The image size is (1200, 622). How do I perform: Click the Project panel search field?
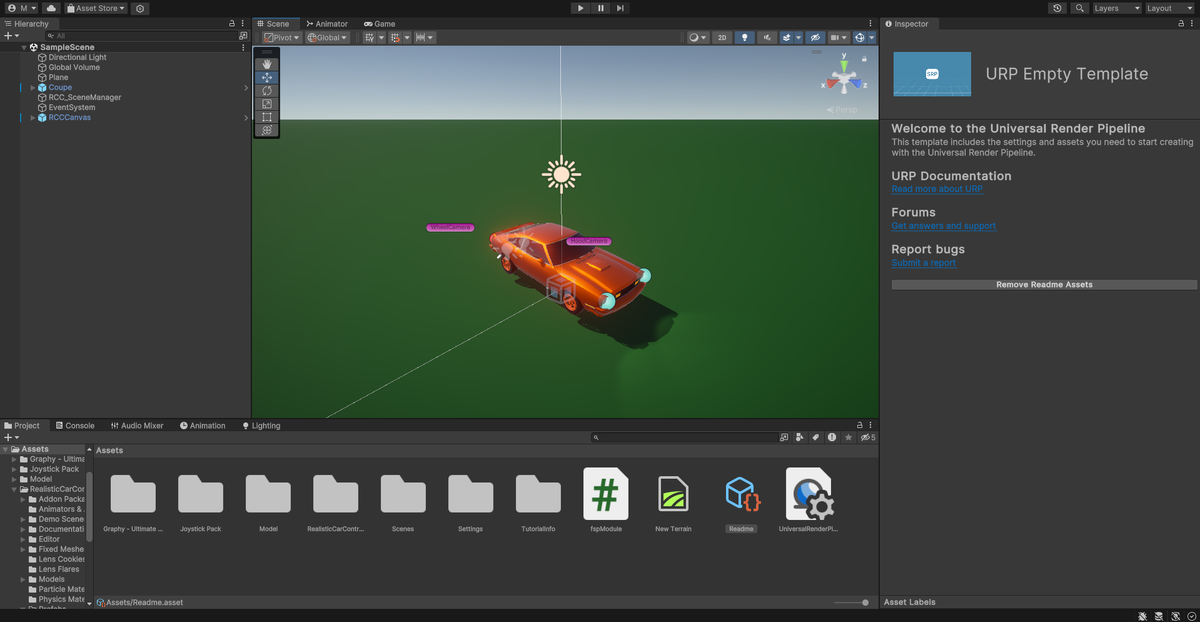pyautogui.click(x=683, y=437)
